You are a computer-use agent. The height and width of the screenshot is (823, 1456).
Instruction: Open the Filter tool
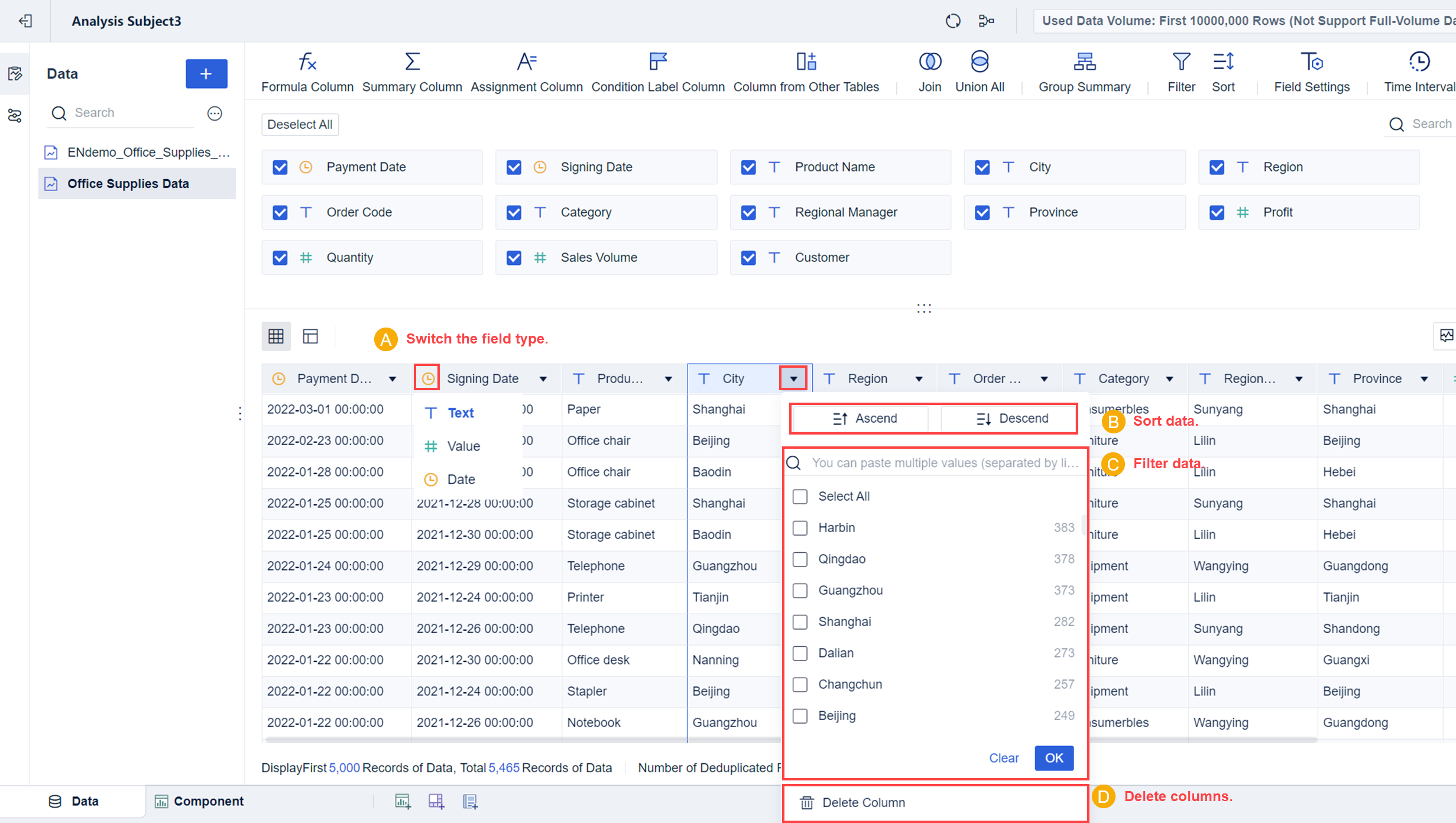[1181, 71]
